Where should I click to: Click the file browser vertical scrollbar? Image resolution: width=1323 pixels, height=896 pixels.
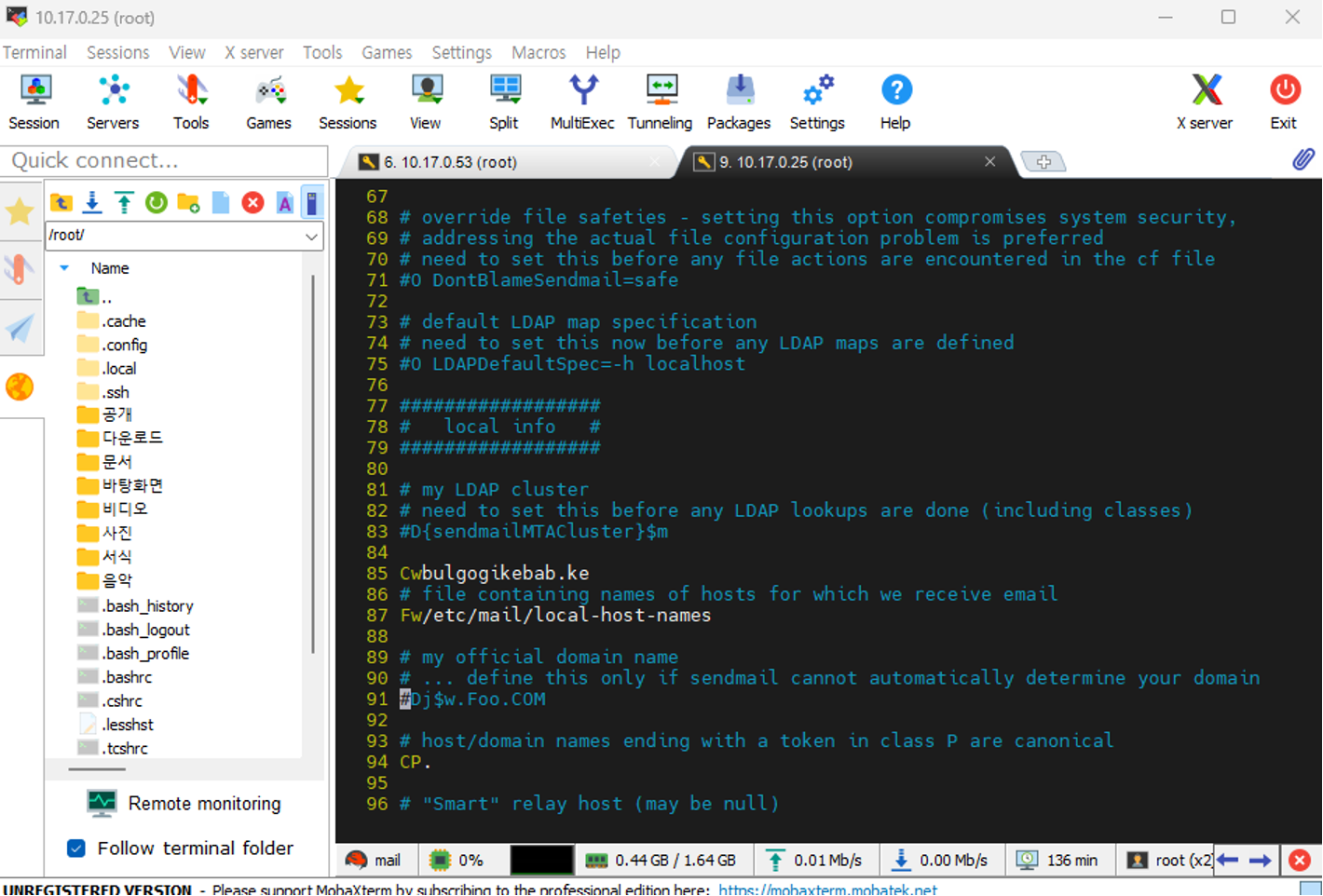point(314,466)
